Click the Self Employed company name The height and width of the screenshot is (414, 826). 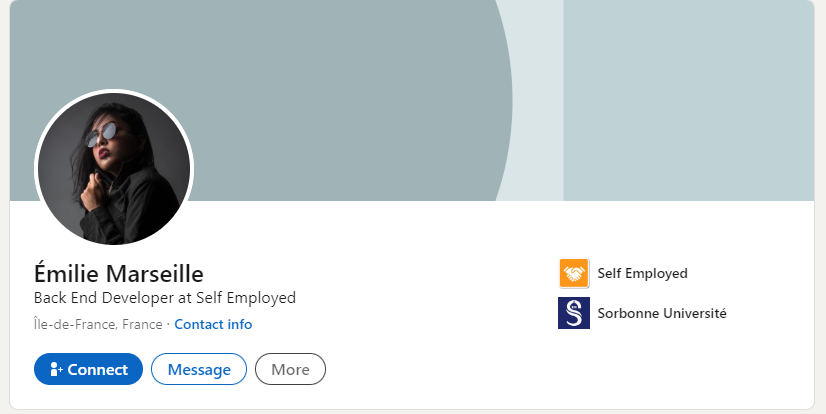pyautogui.click(x=642, y=273)
